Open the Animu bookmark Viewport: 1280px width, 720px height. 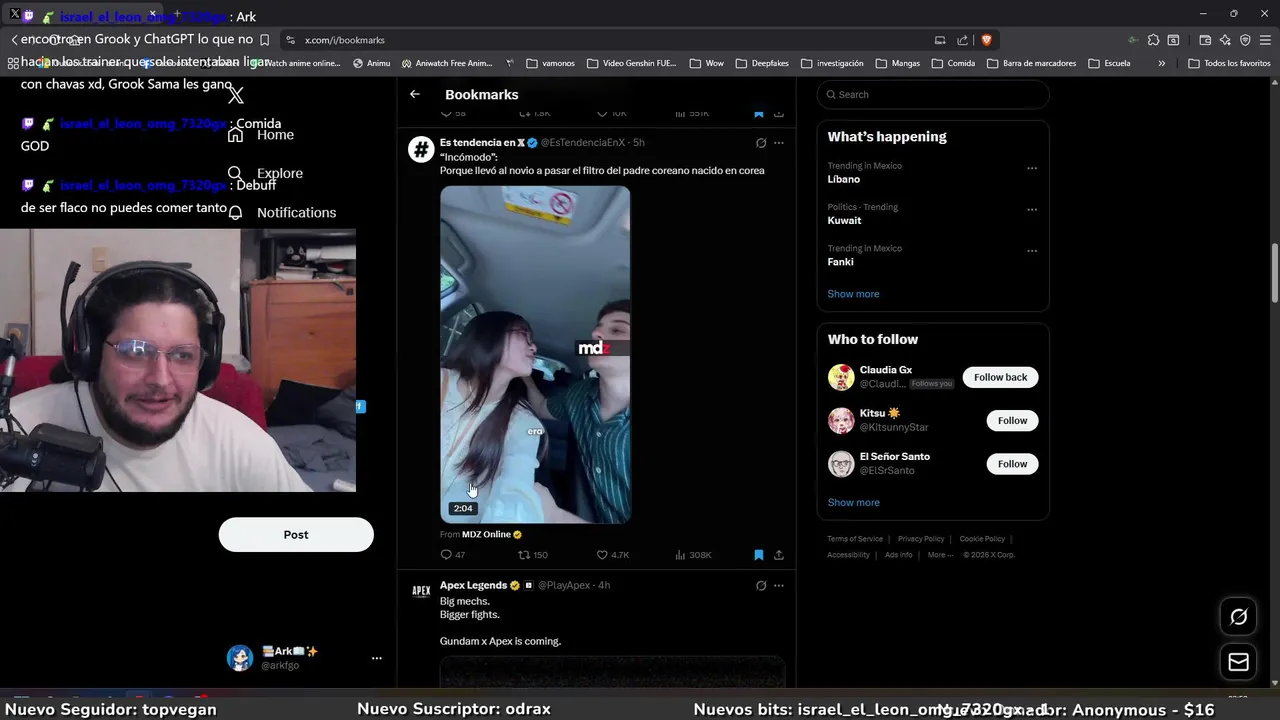point(372,63)
